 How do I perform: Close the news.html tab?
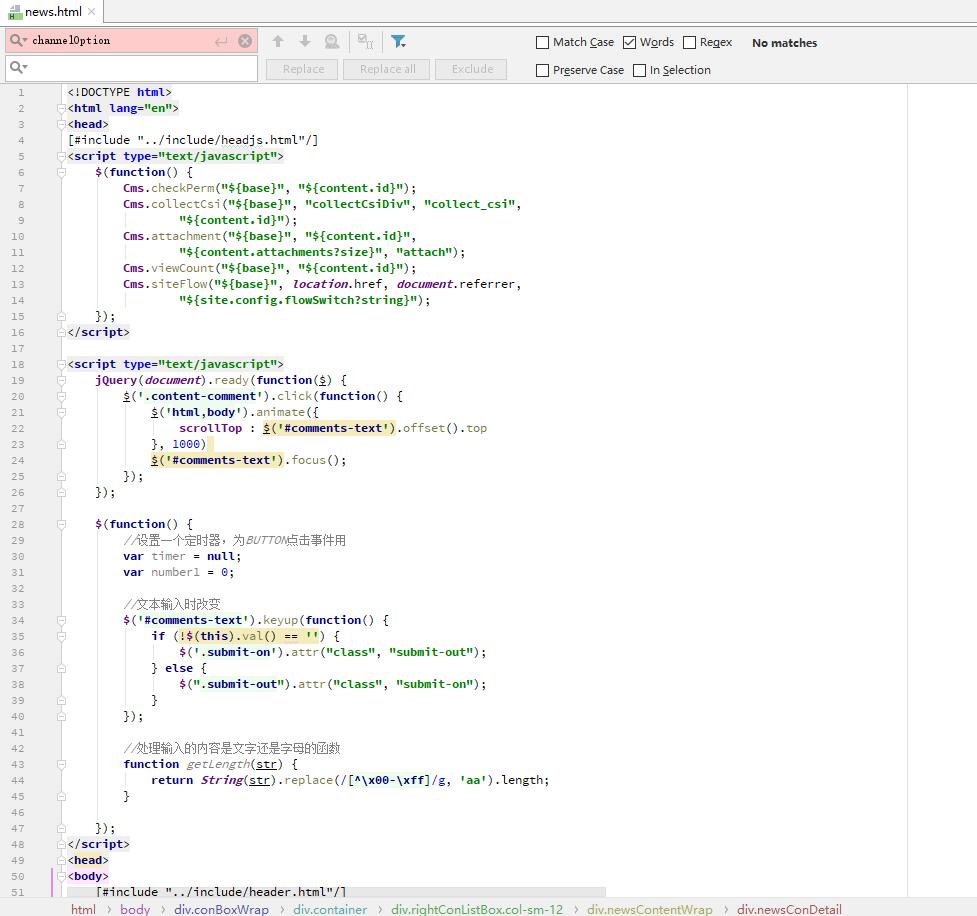(x=91, y=12)
